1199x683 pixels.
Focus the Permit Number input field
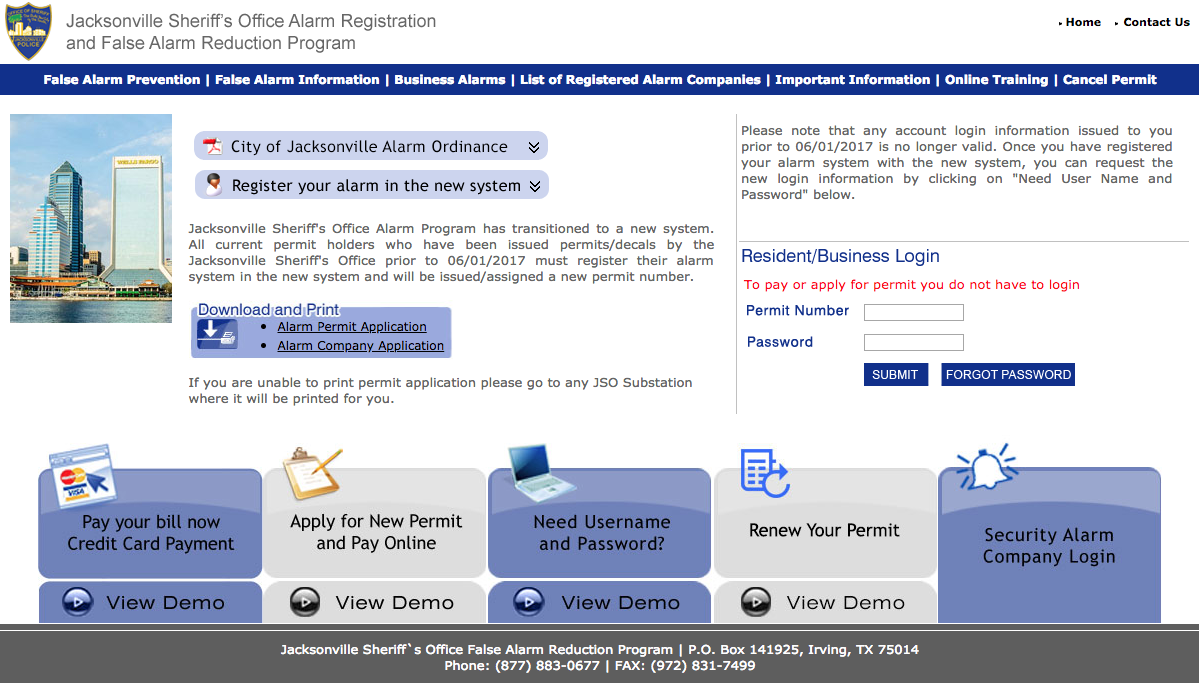click(914, 312)
